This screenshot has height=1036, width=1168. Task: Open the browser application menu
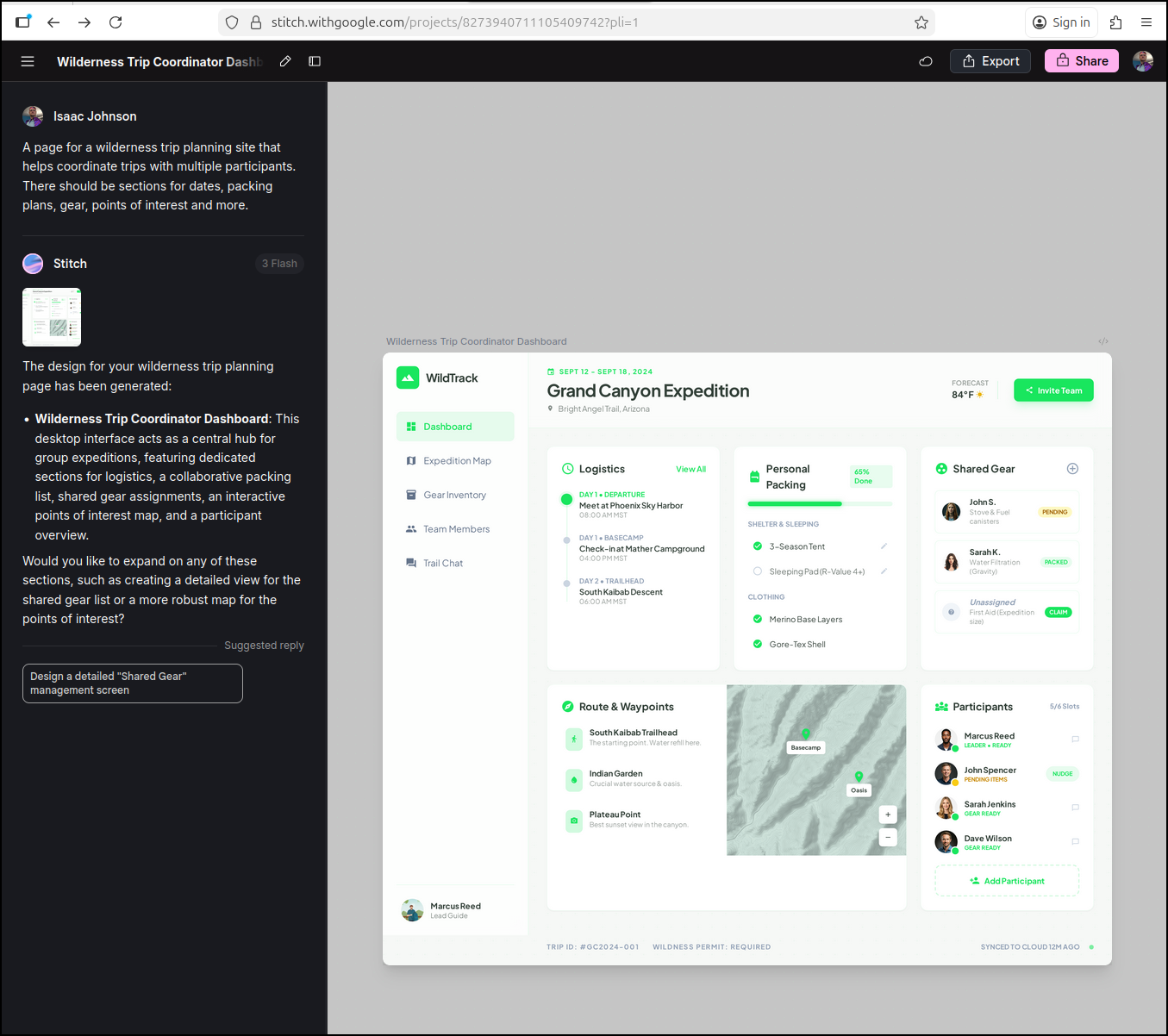point(1146,22)
